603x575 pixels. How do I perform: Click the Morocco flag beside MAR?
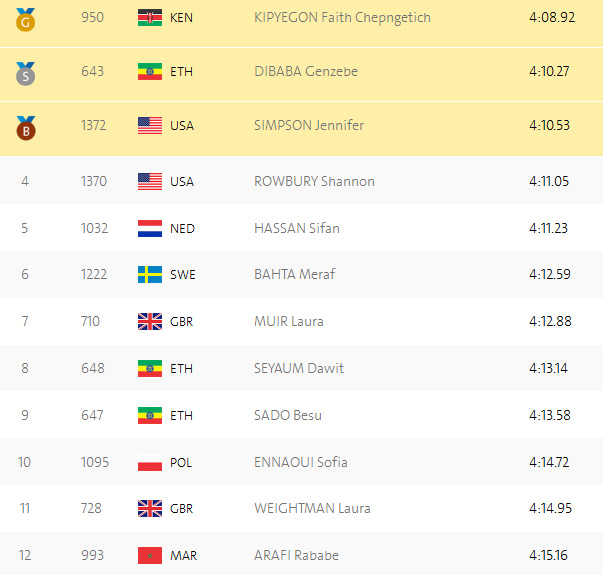pyautogui.click(x=149, y=555)
